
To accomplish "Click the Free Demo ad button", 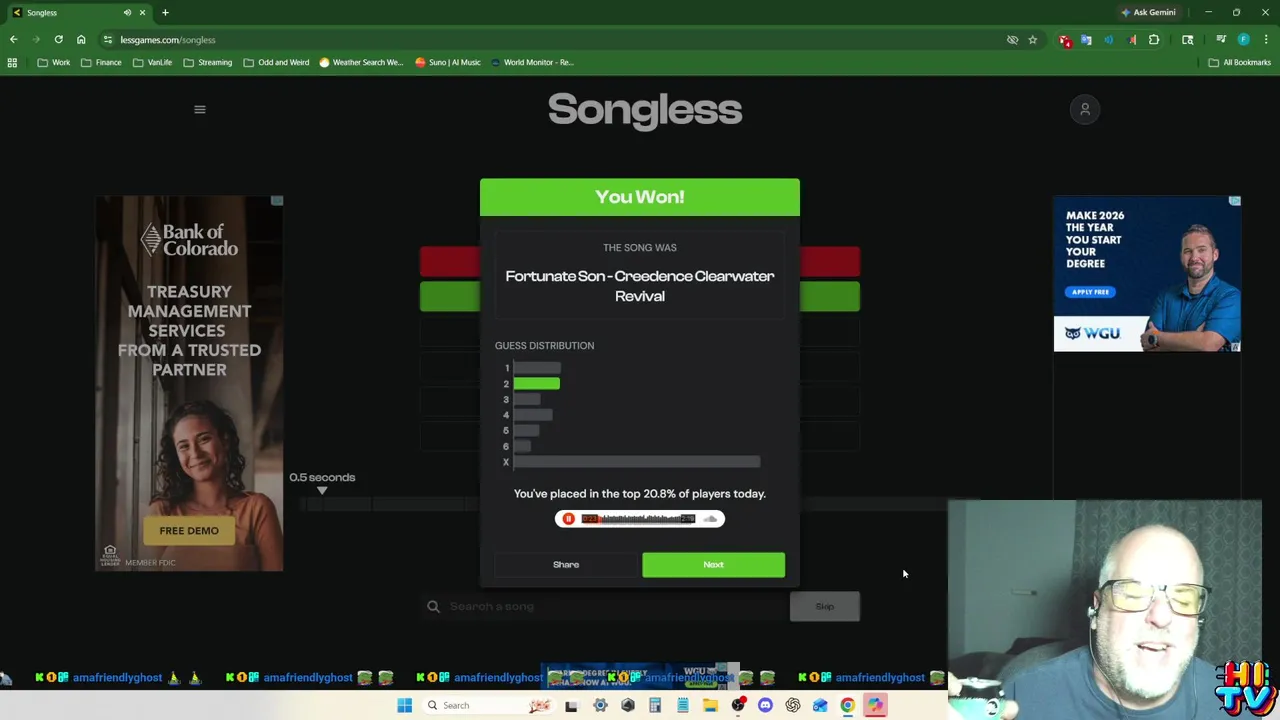I will point(189,531).
